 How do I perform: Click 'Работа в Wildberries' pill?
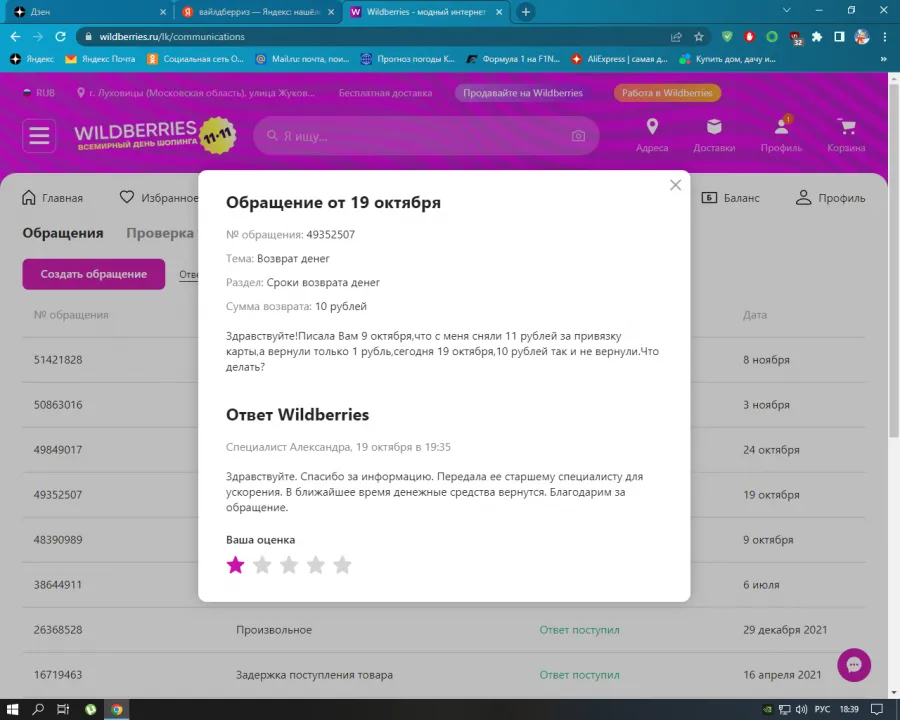[x=667, y=93]
